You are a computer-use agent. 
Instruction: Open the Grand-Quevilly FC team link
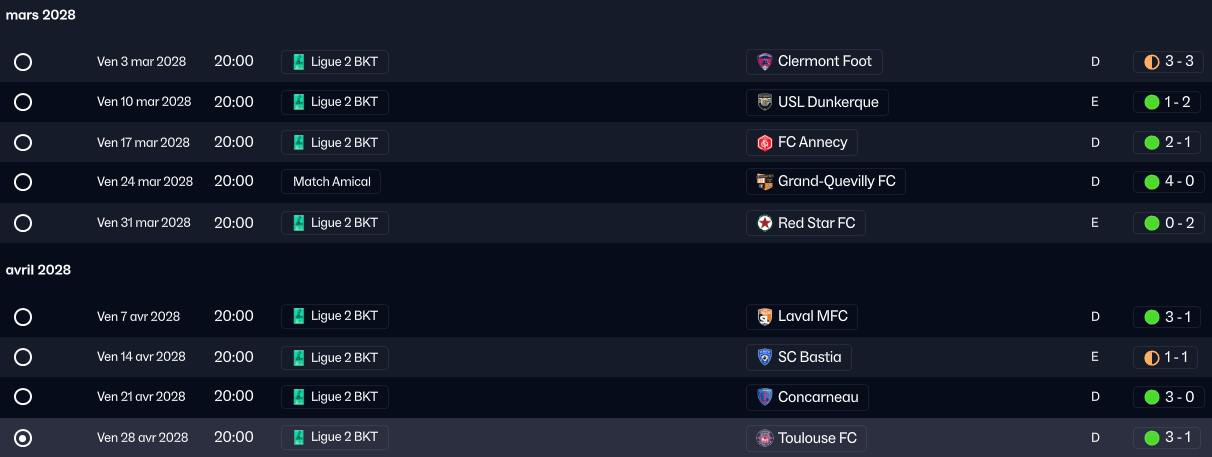[x=826, y=182]
